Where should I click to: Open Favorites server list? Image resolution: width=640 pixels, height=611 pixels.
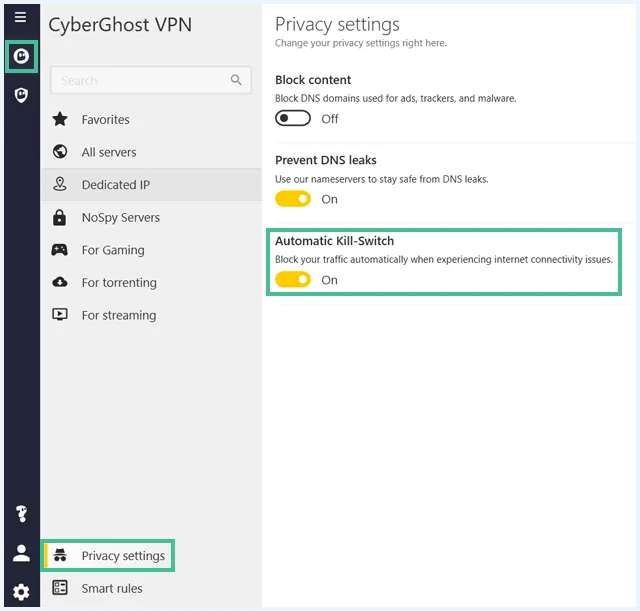click(151, 119)
